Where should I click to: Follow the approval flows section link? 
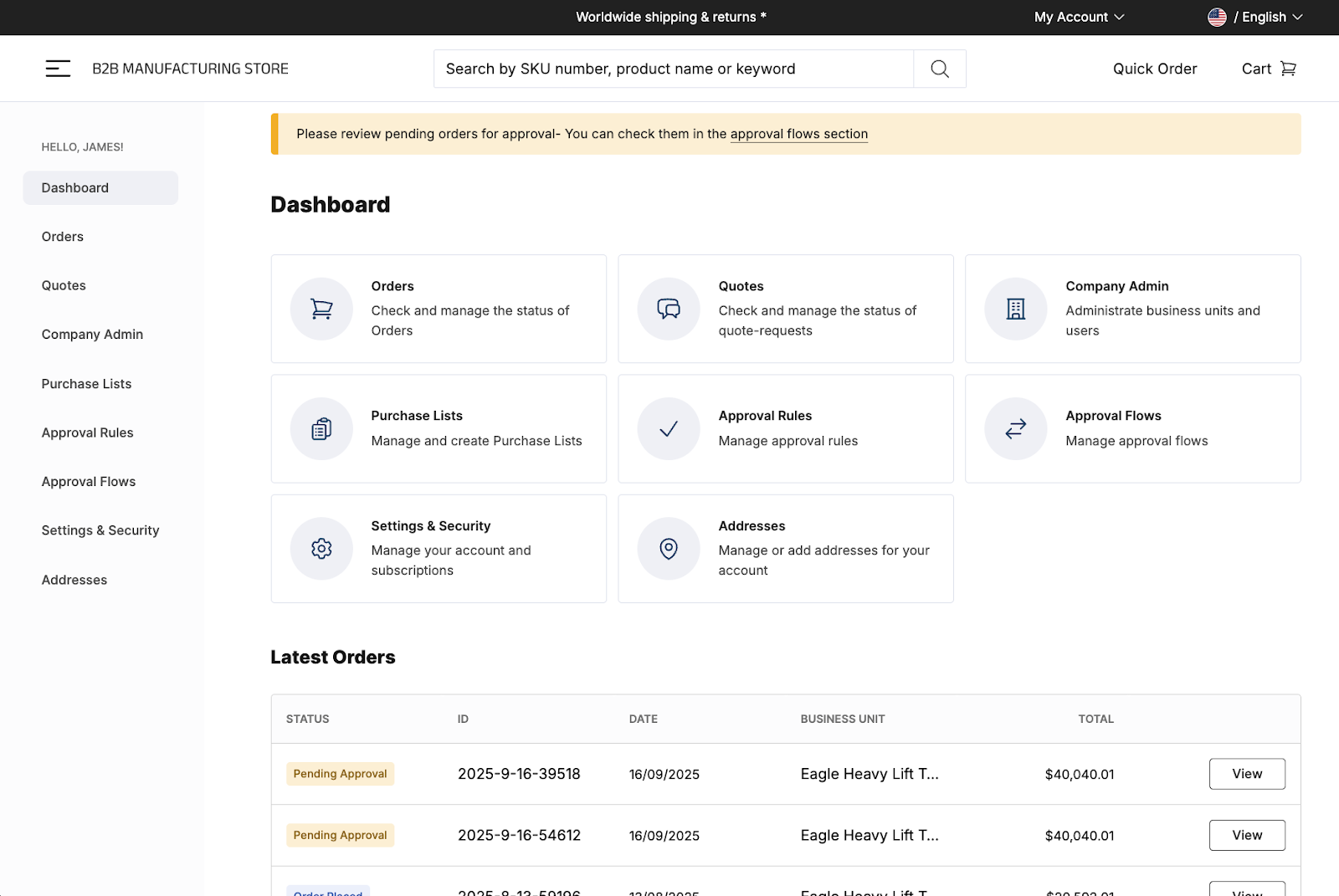pyautogui.click(x=798, y=134)
